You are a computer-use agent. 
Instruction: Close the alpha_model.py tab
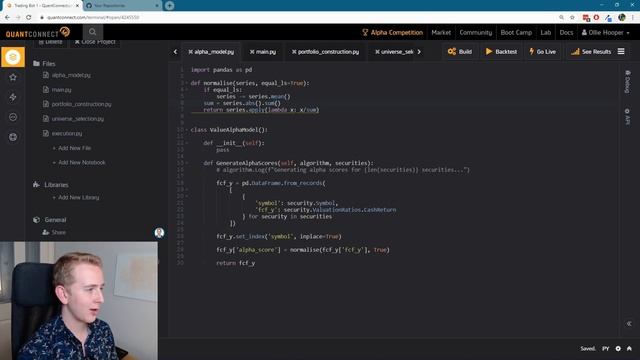coord(190,52)
